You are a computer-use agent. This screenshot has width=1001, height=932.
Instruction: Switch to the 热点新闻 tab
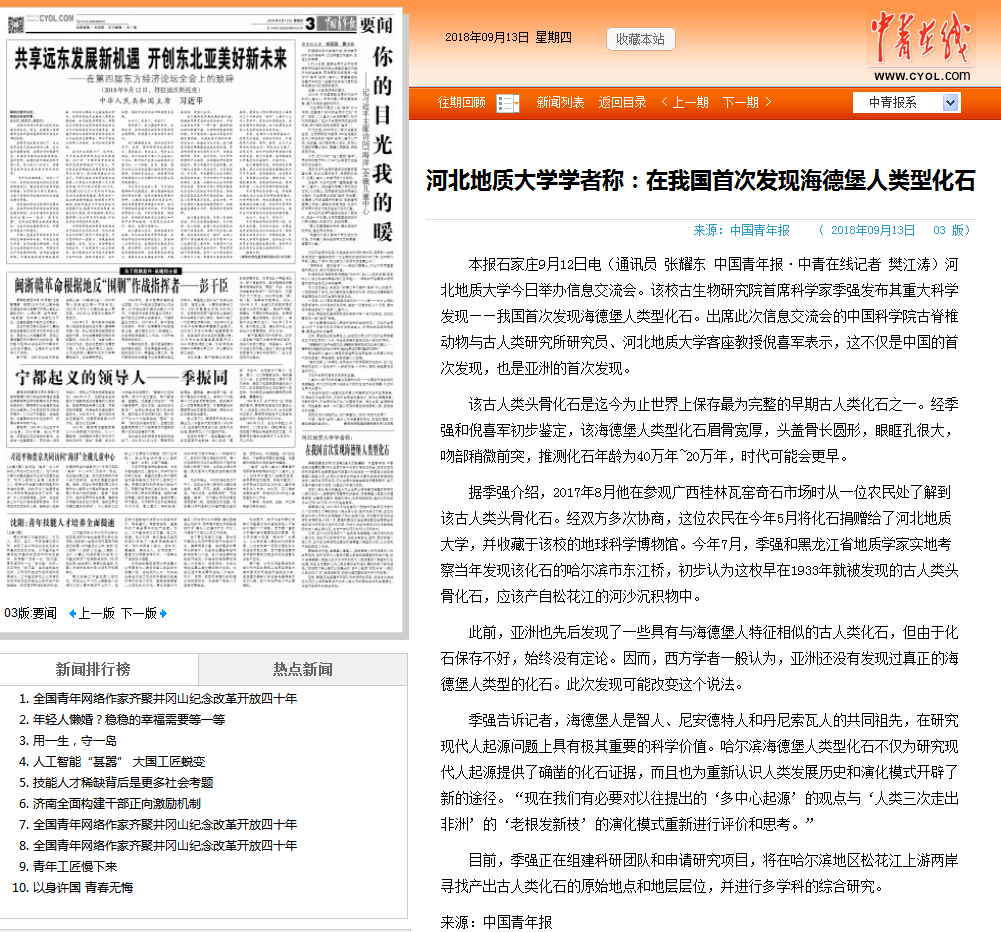click(x=303, y=669)
